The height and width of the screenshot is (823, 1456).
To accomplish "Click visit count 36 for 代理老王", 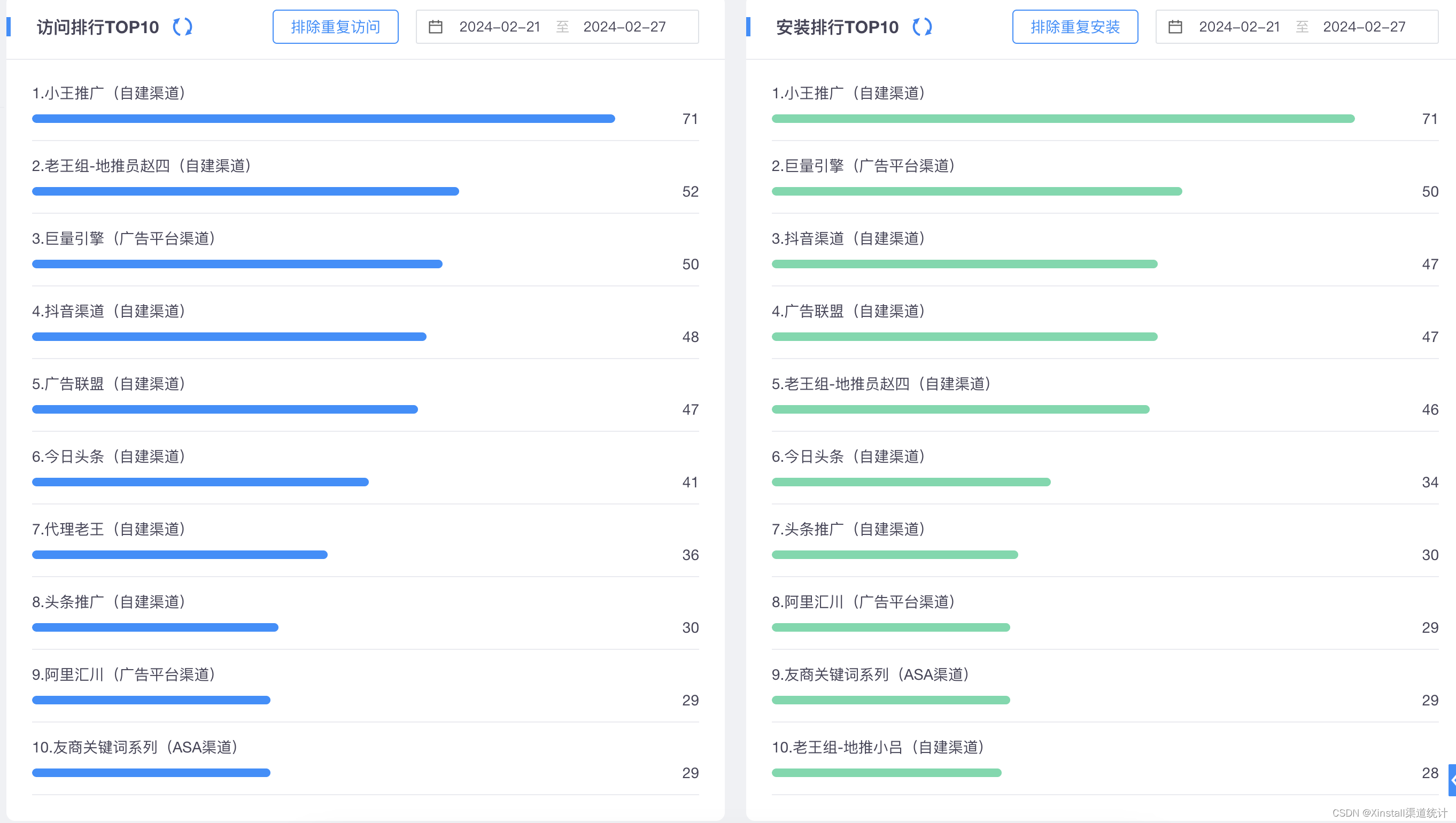I will tap(690, 555).
